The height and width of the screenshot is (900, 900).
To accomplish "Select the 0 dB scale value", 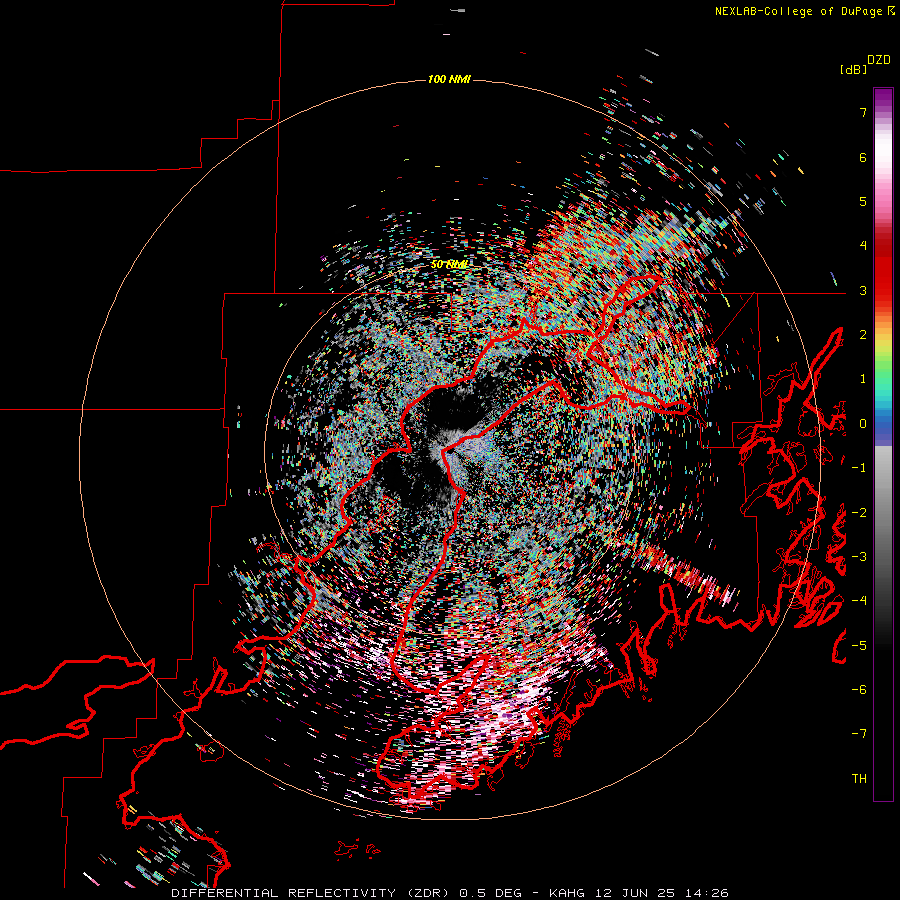I will pyautogui.click(x=863, y=424).
